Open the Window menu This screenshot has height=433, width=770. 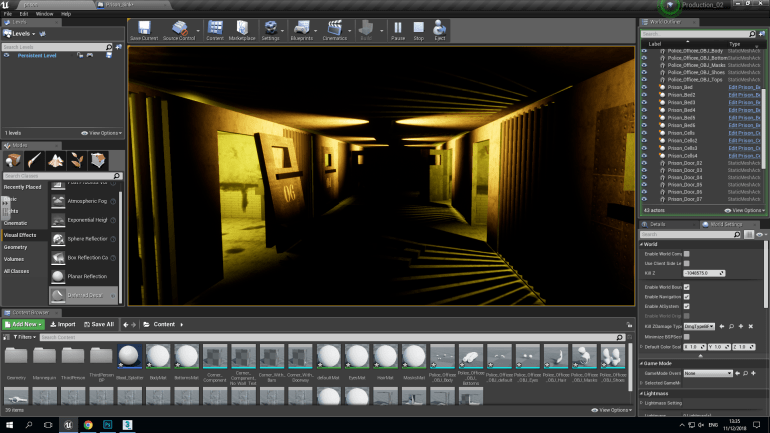click(44, 14)
